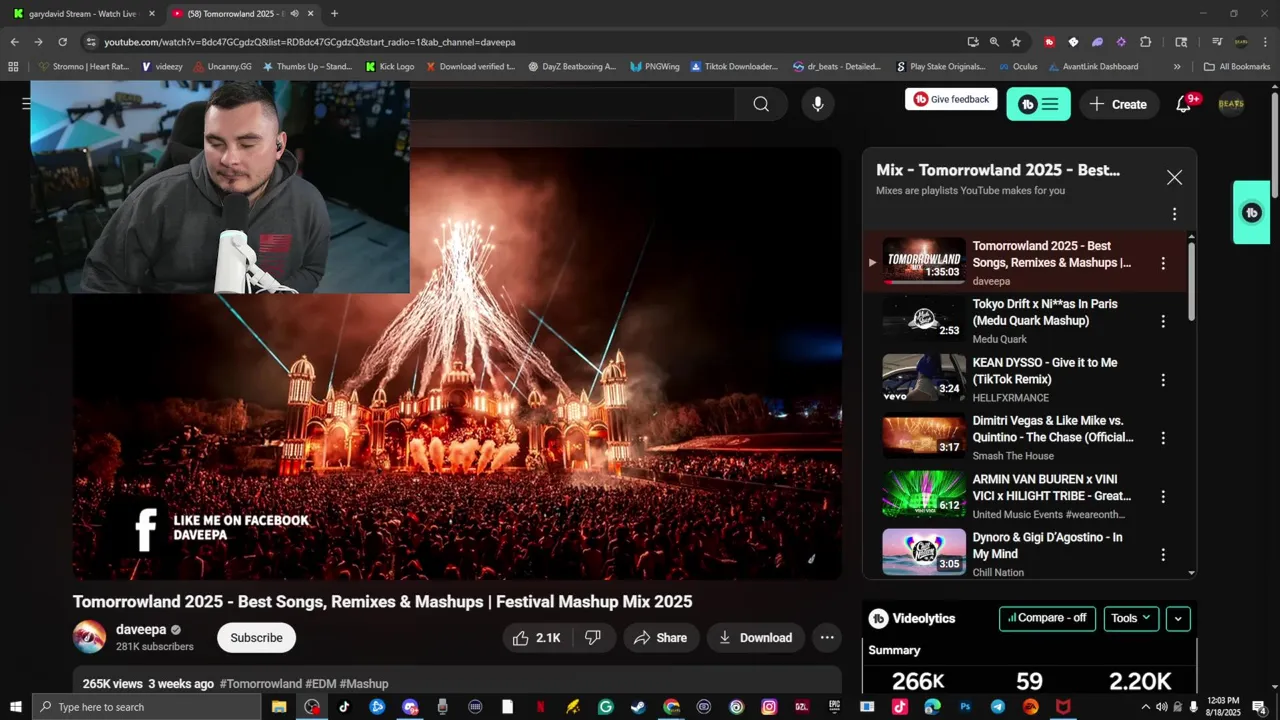Play the Dynoro In My Mind thumbnail

pos(924,553)
